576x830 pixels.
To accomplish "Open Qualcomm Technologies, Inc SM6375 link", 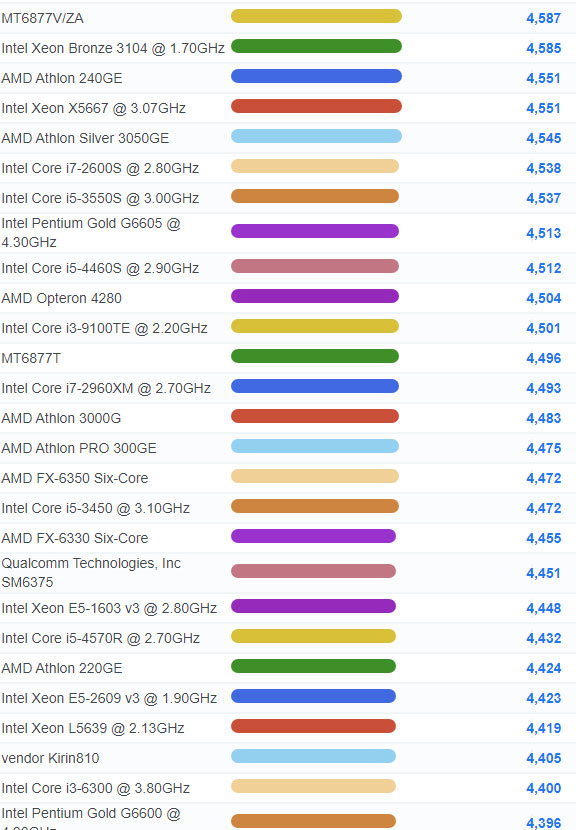I will point(91,573).
